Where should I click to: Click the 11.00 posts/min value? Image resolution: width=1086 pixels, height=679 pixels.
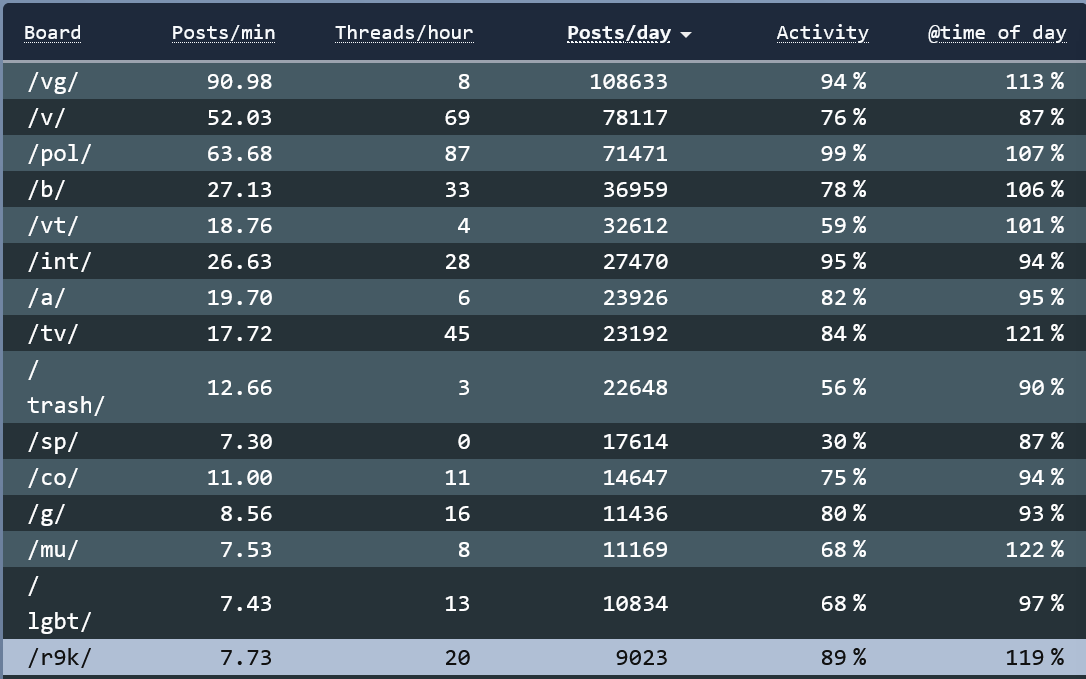pyautogui.click(x=240, y=477)
